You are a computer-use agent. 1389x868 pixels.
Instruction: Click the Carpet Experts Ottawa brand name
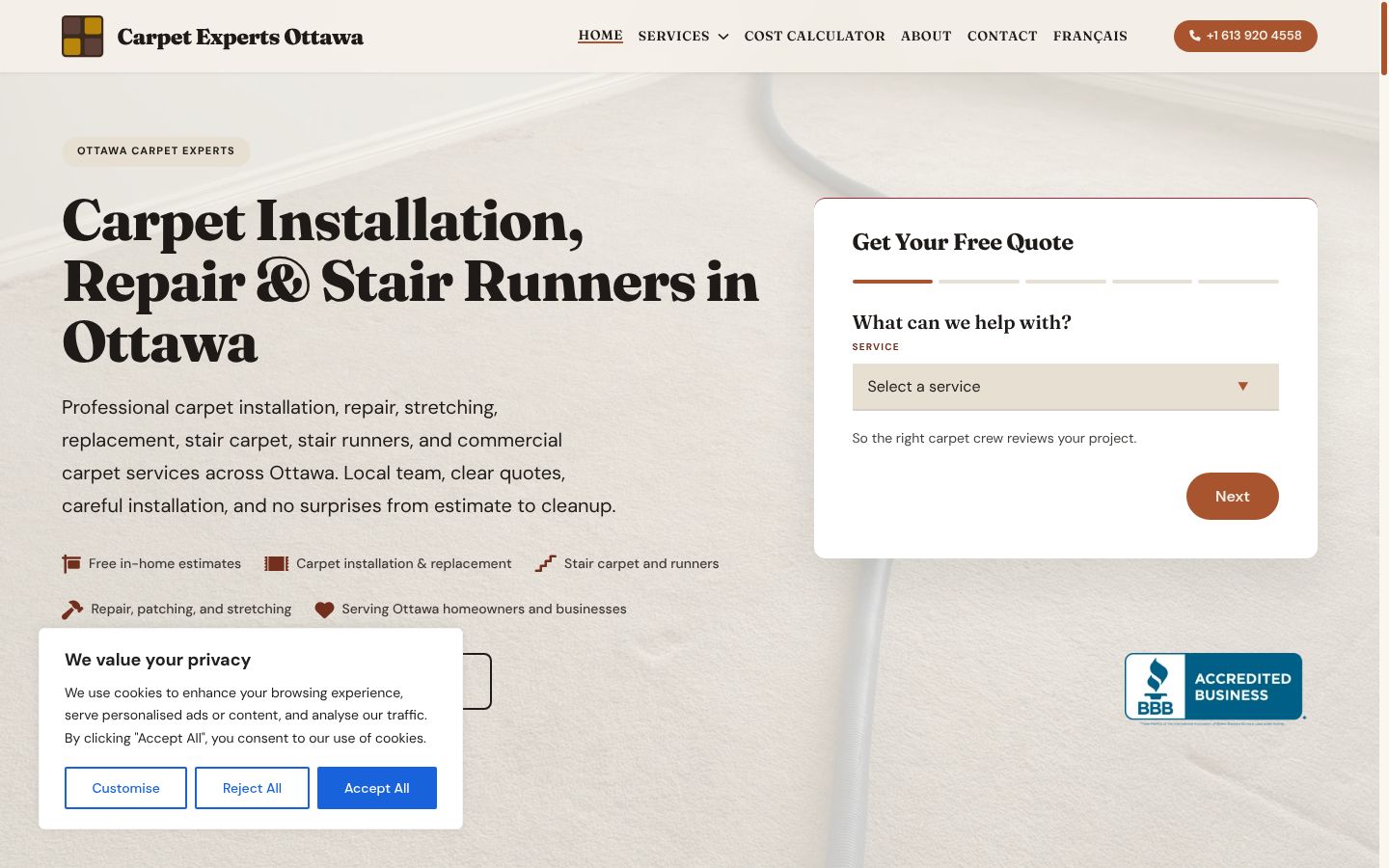[x=240, y=37]
